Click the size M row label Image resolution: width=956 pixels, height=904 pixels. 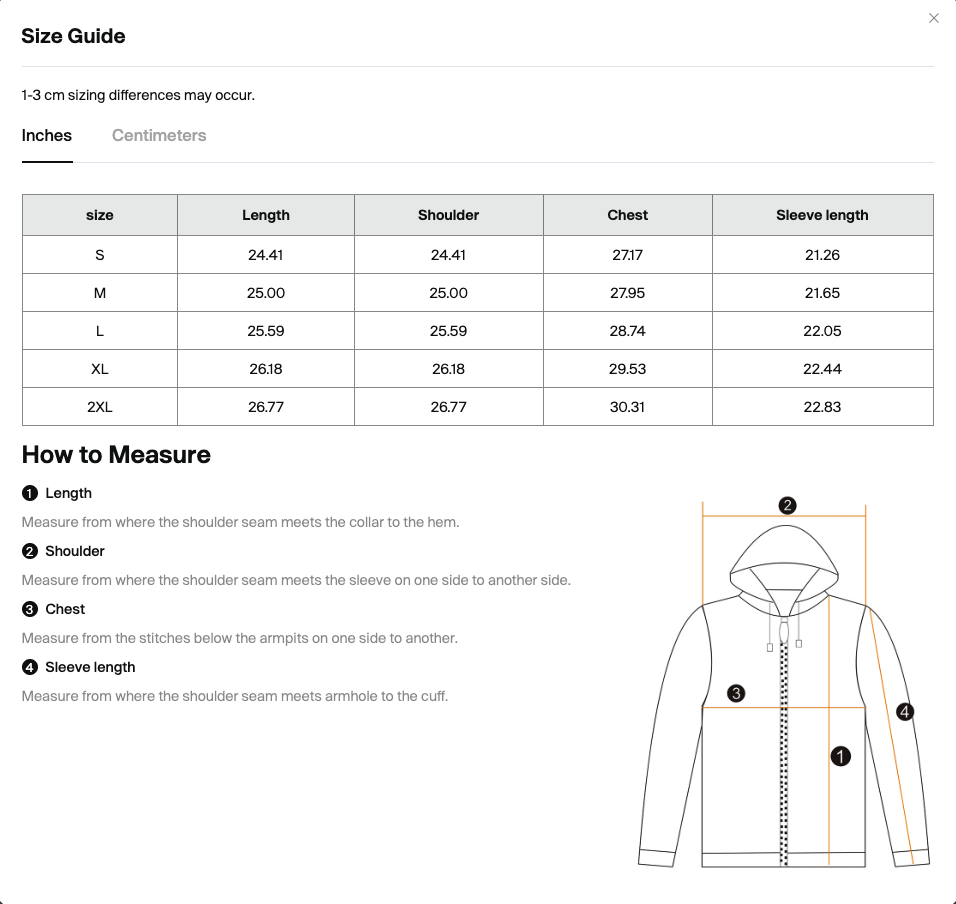click(x=100, y=293)
